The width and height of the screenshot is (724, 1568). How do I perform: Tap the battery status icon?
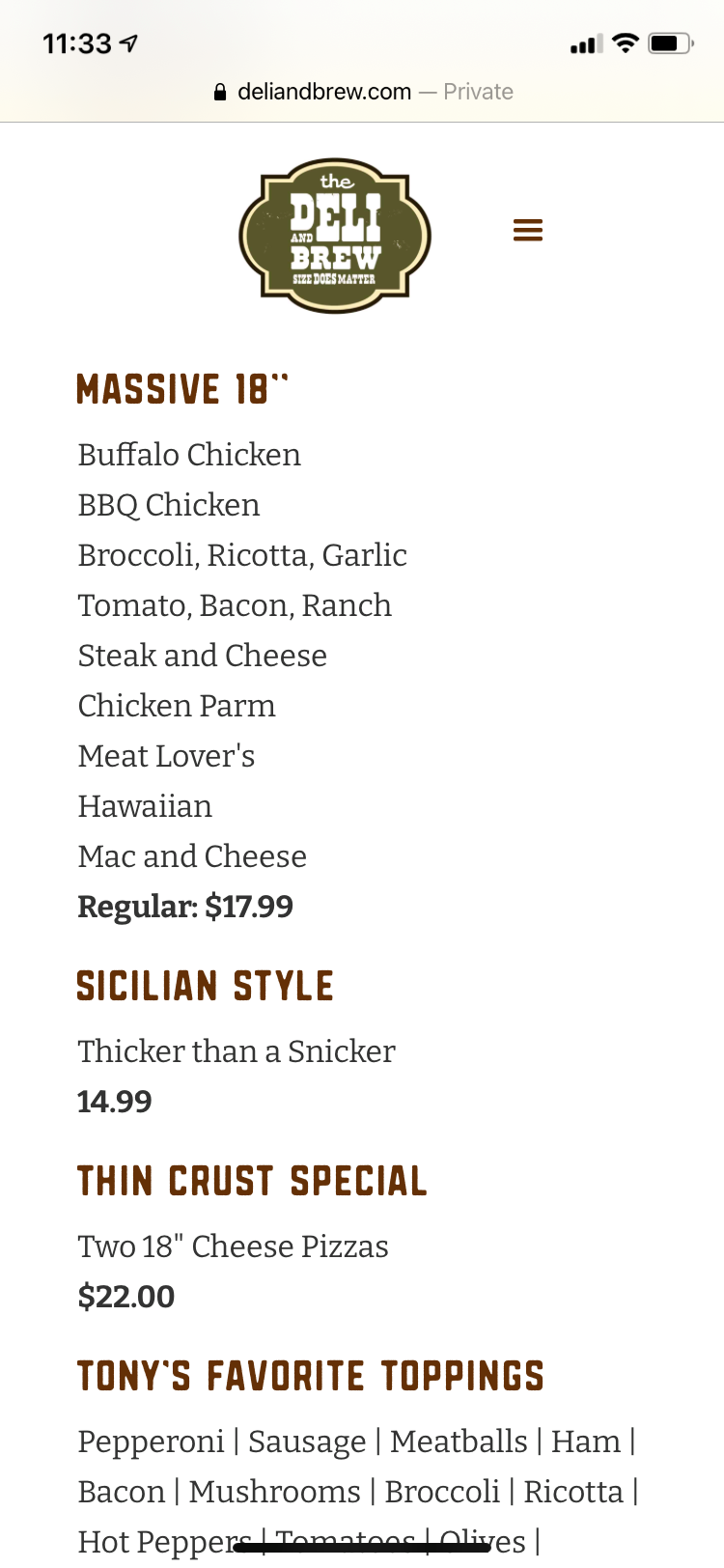(670, 43)
